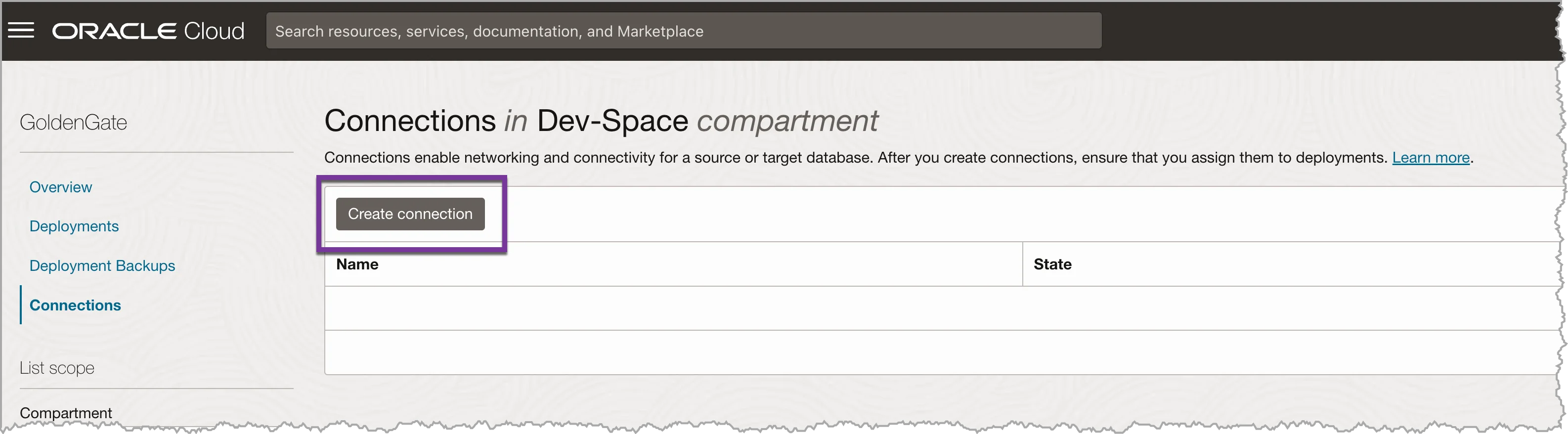1568x434 pixels.
Task: Select Connections in the sidebar
Action: (x=76, y=305)
